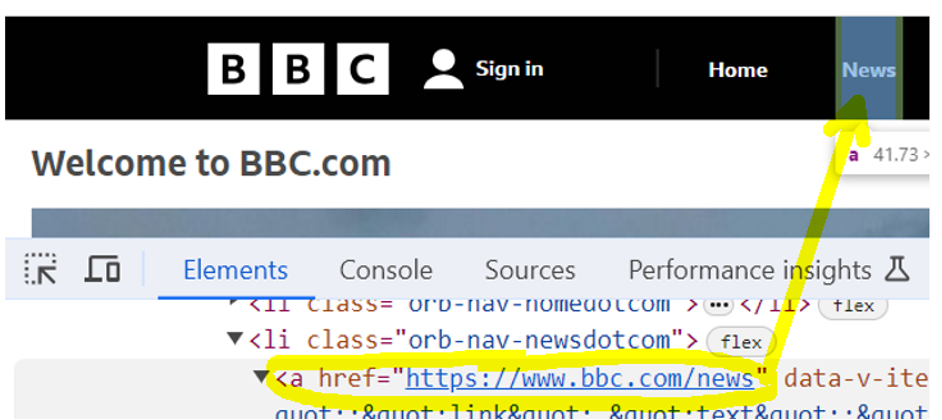Open the Sources tab
The image size is (942, 420).
[x=529, y=270]
